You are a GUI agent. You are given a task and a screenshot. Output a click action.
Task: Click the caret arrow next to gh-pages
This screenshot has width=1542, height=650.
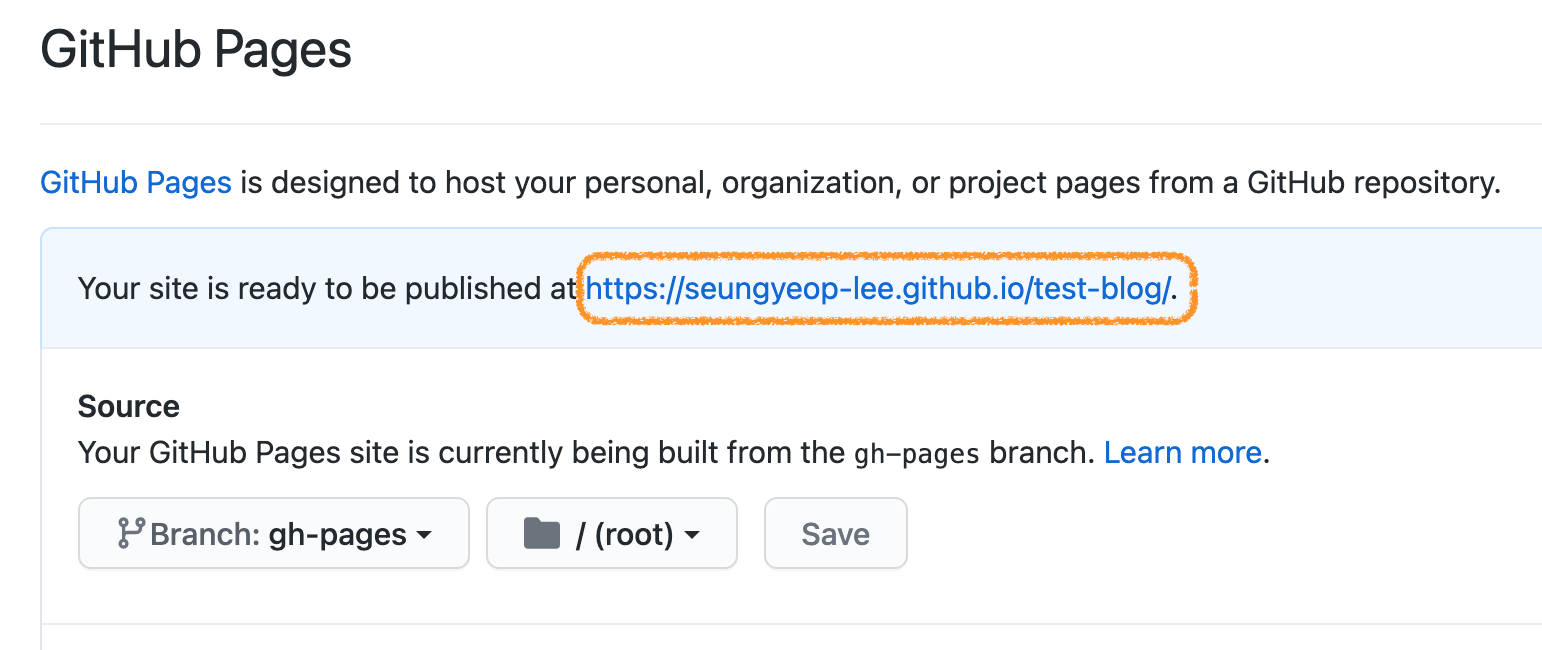click(x=424, y=535)
